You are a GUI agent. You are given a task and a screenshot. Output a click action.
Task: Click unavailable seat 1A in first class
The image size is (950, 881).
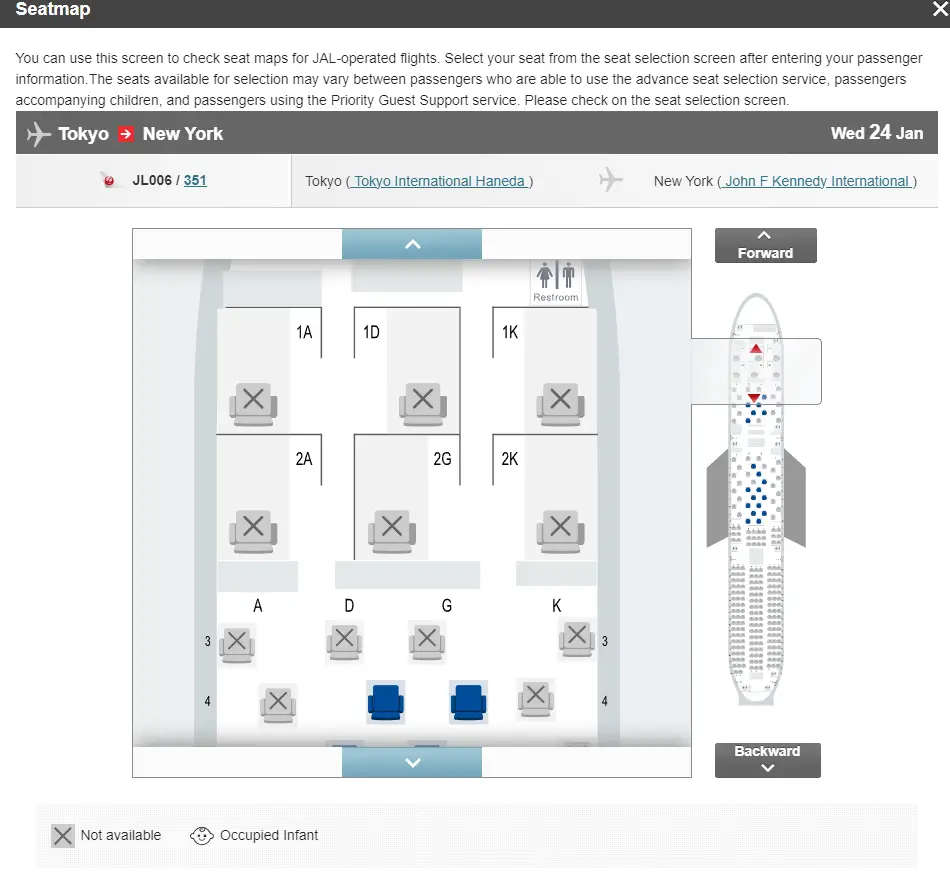coord(253,402)
